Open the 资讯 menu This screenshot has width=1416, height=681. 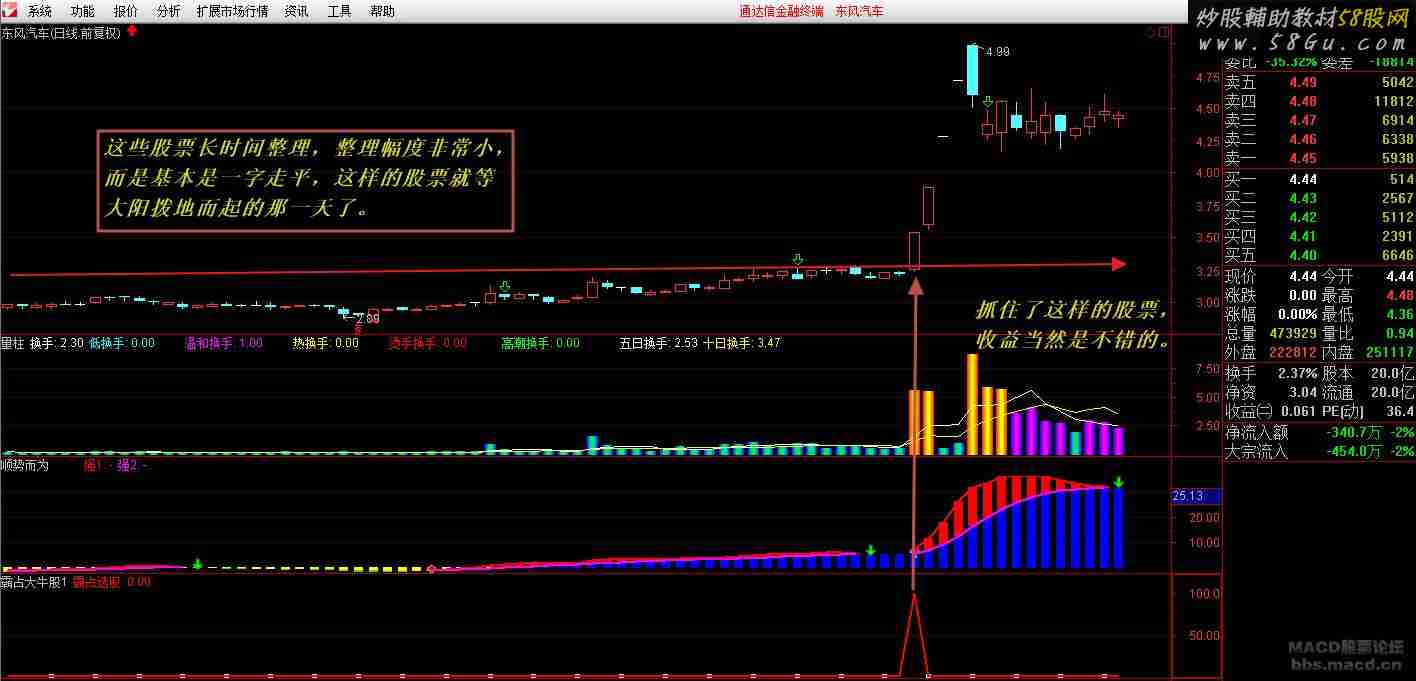[296, 12]
